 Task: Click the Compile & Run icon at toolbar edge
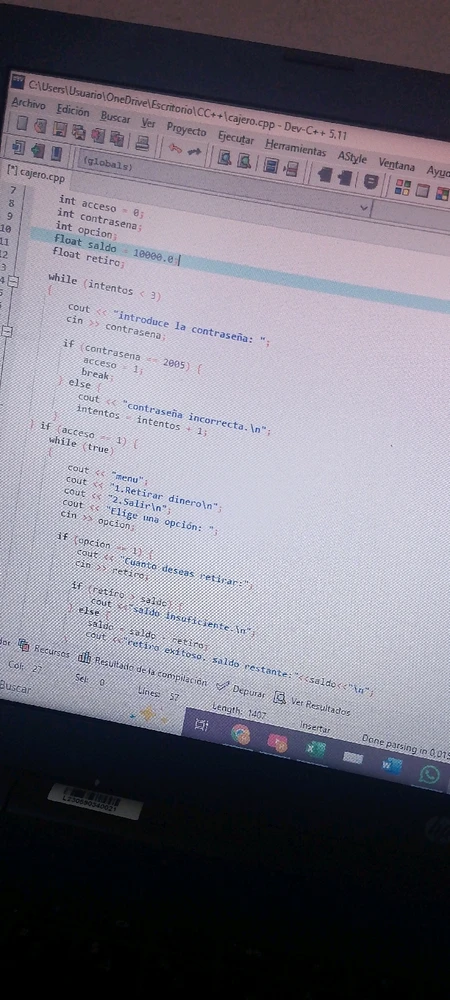click(442, 193)
